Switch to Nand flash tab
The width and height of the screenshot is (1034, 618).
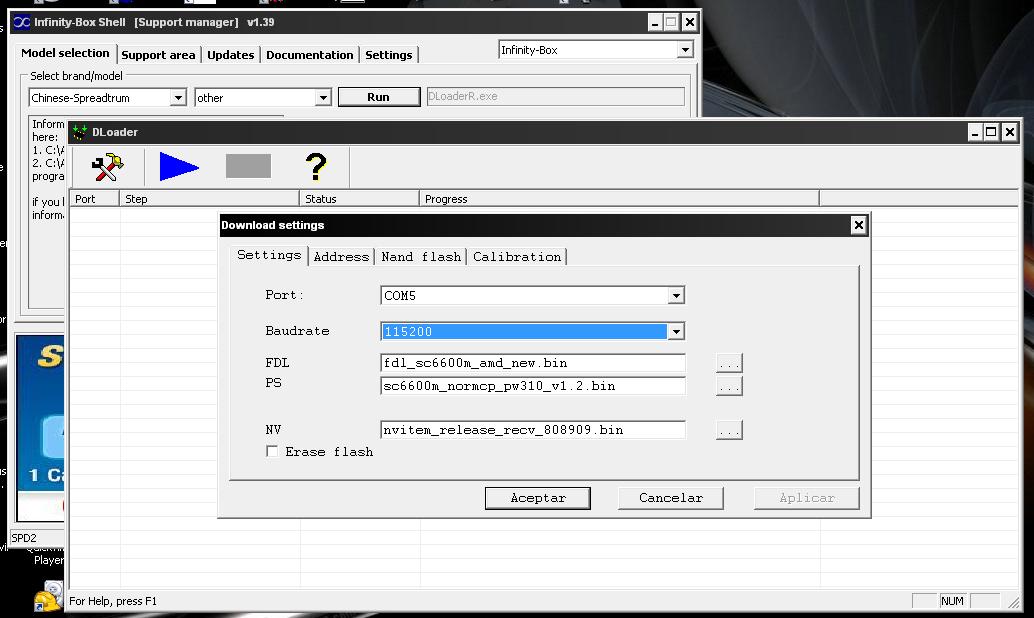pos(421,257)
